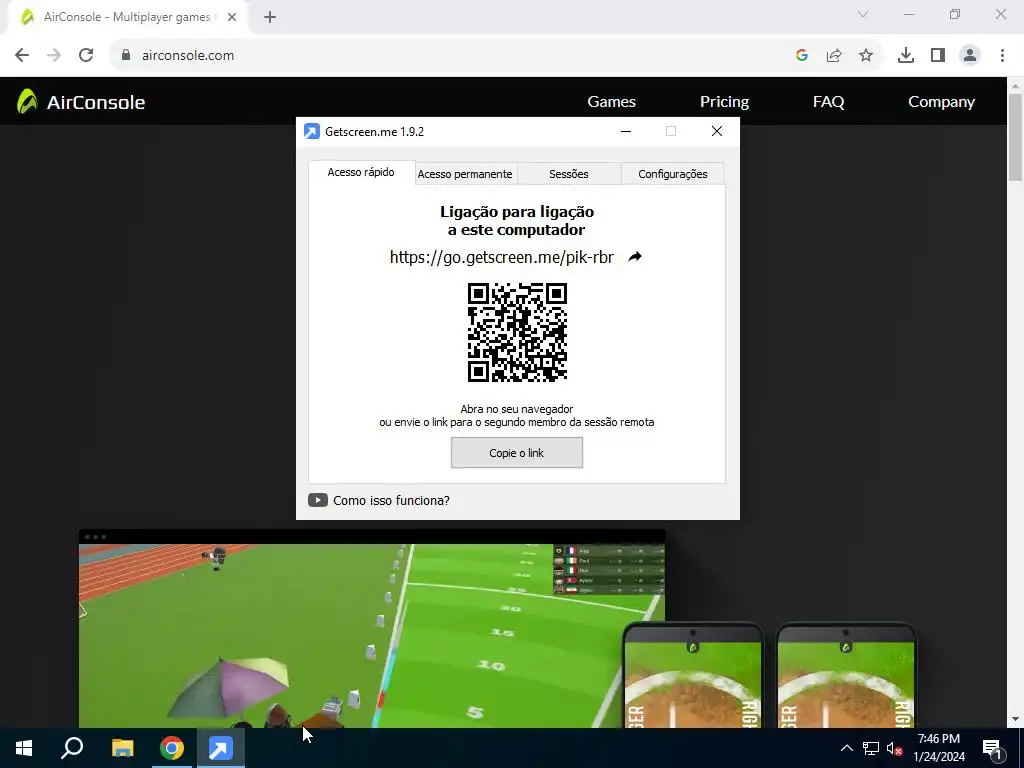Open Pricing in the AirConsole menu

coord(724,101)
